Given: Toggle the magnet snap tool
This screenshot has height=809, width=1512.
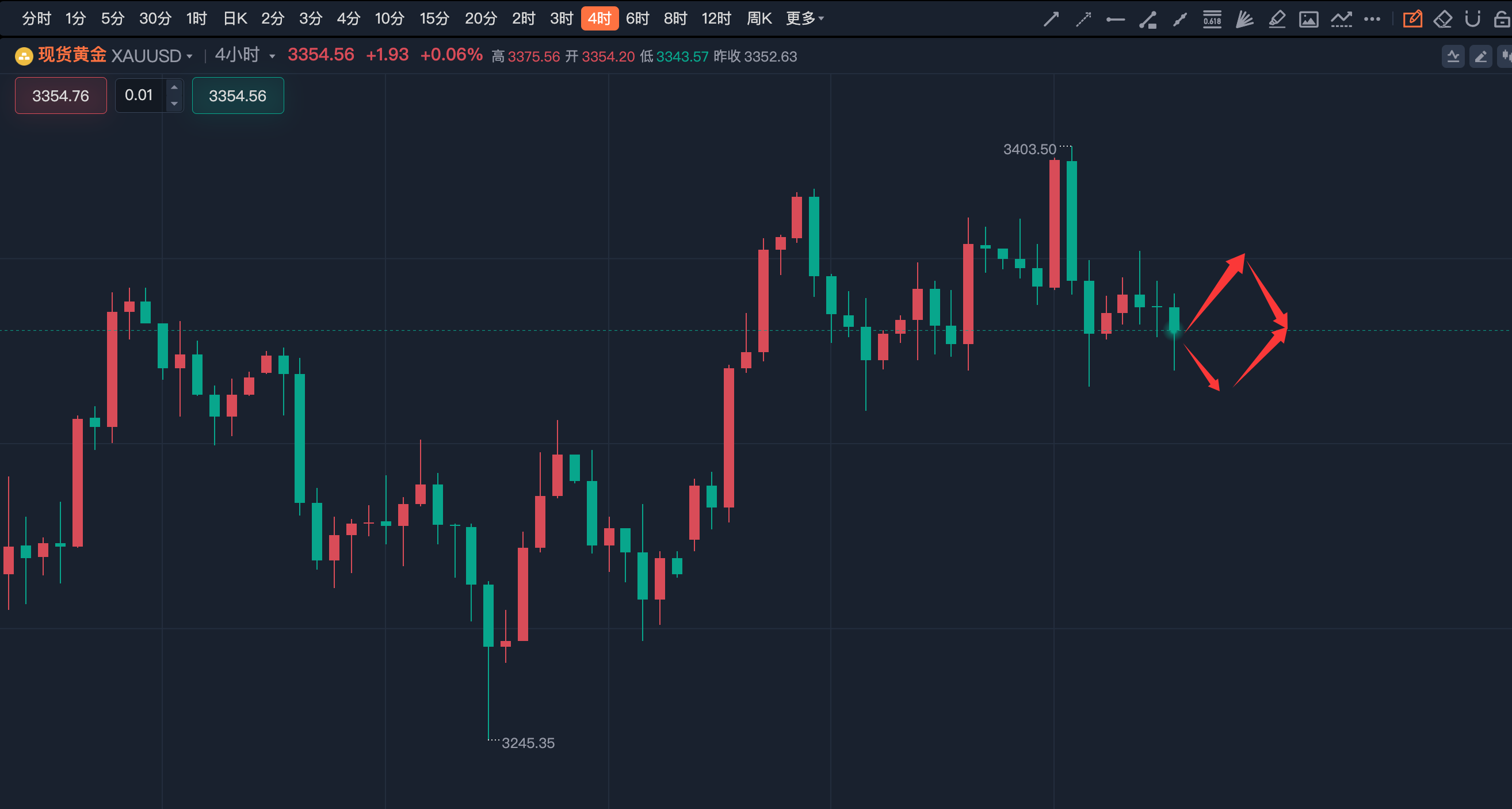Looking at the screenshot, I should click(1472, 20).
